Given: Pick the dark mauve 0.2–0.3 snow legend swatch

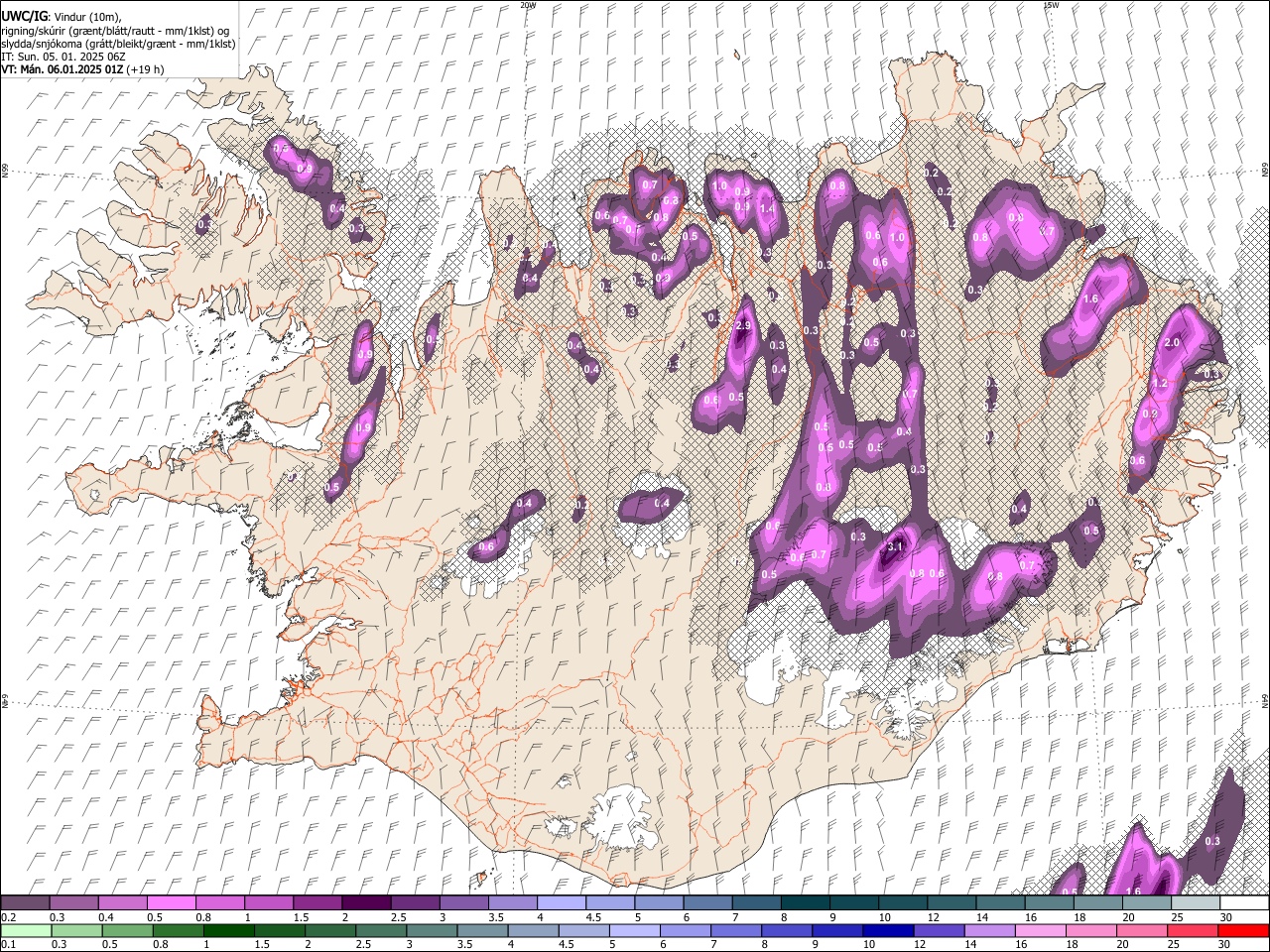Looking at the screenshot, I should click(25, 902).
